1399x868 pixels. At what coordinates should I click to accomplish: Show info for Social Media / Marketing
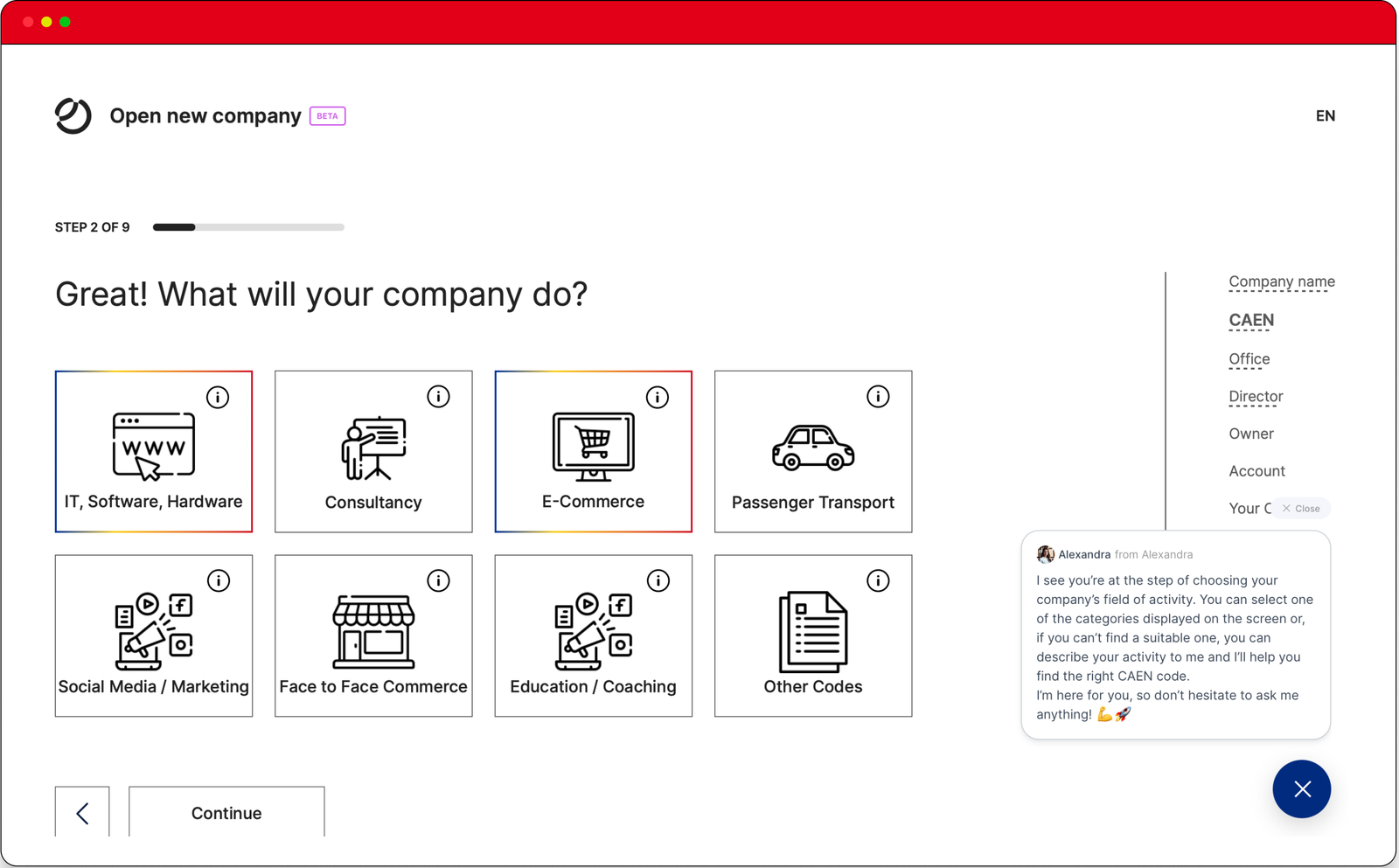(219, 581)
